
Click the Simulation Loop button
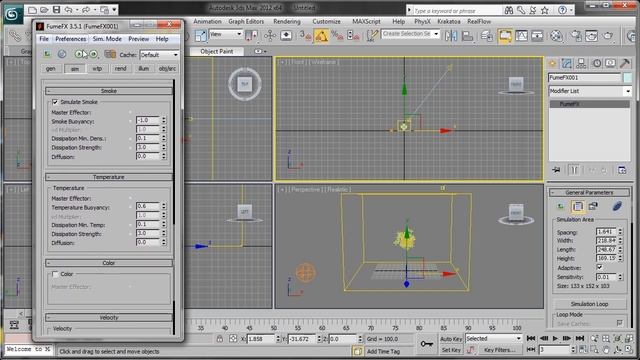coord(589,304)
